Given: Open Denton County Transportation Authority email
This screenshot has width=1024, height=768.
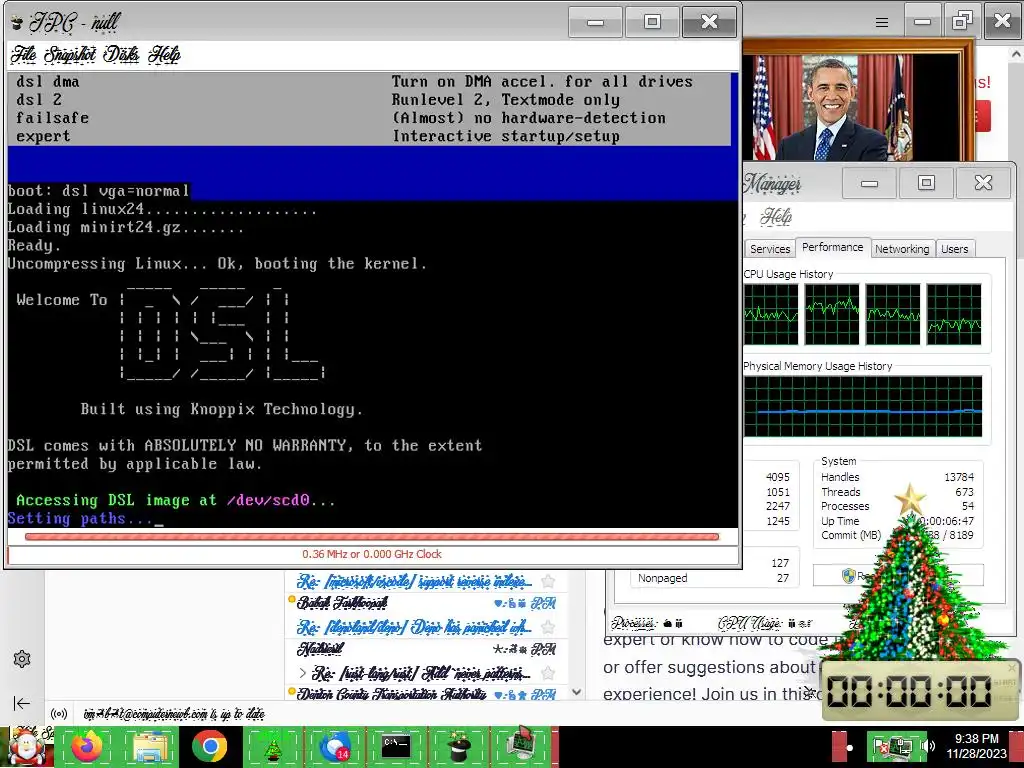Looking at the screenshot, I should pyautogui.click(x=392, y=694).
